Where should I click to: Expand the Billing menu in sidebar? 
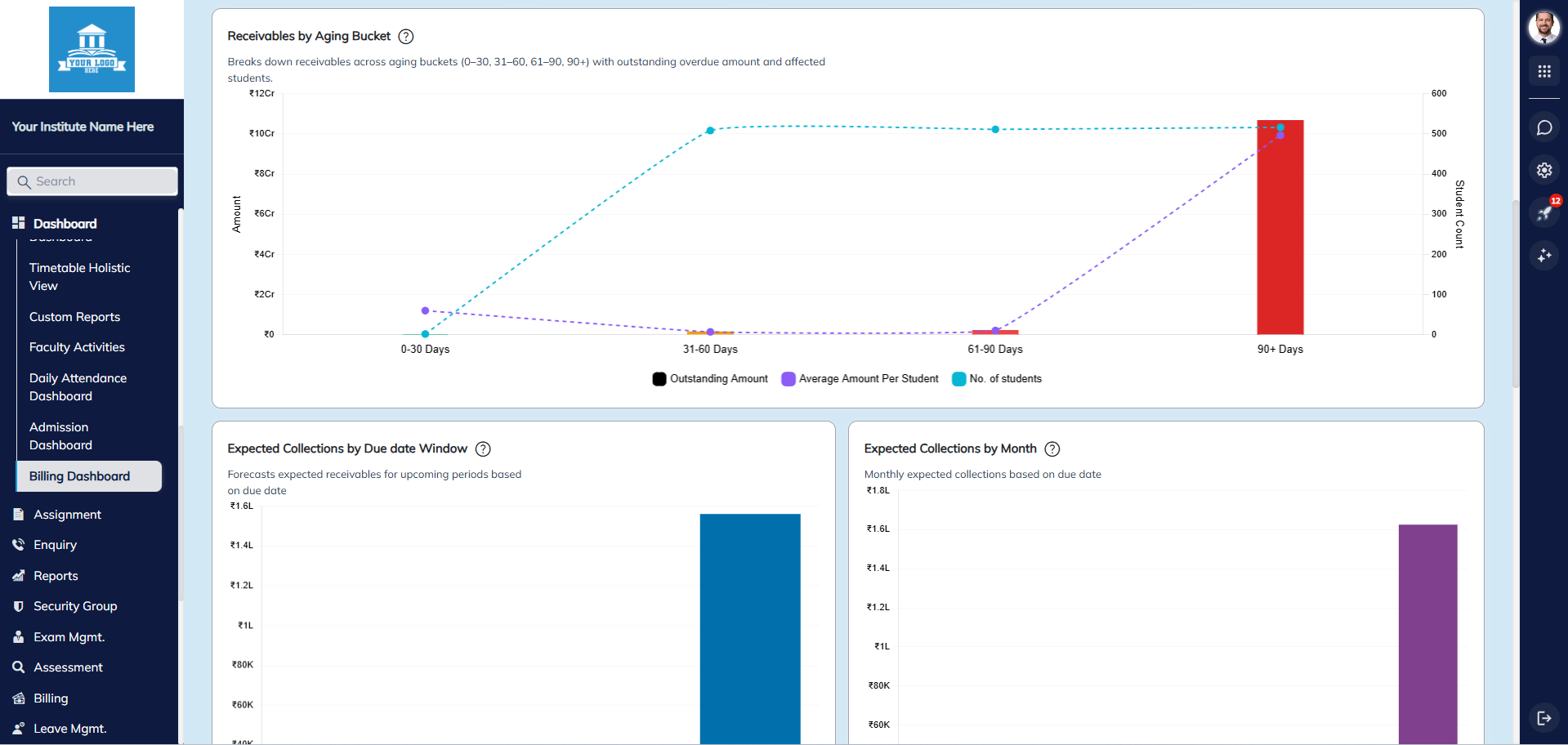(51, 698)
